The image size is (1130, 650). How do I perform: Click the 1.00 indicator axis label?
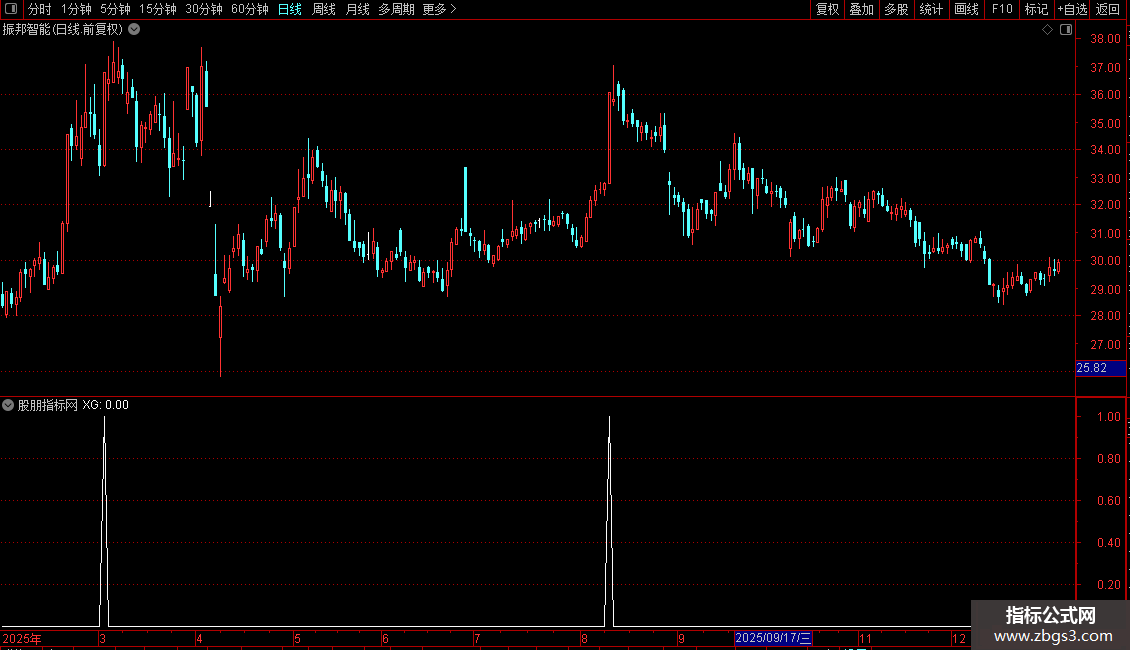(1108, 417)
